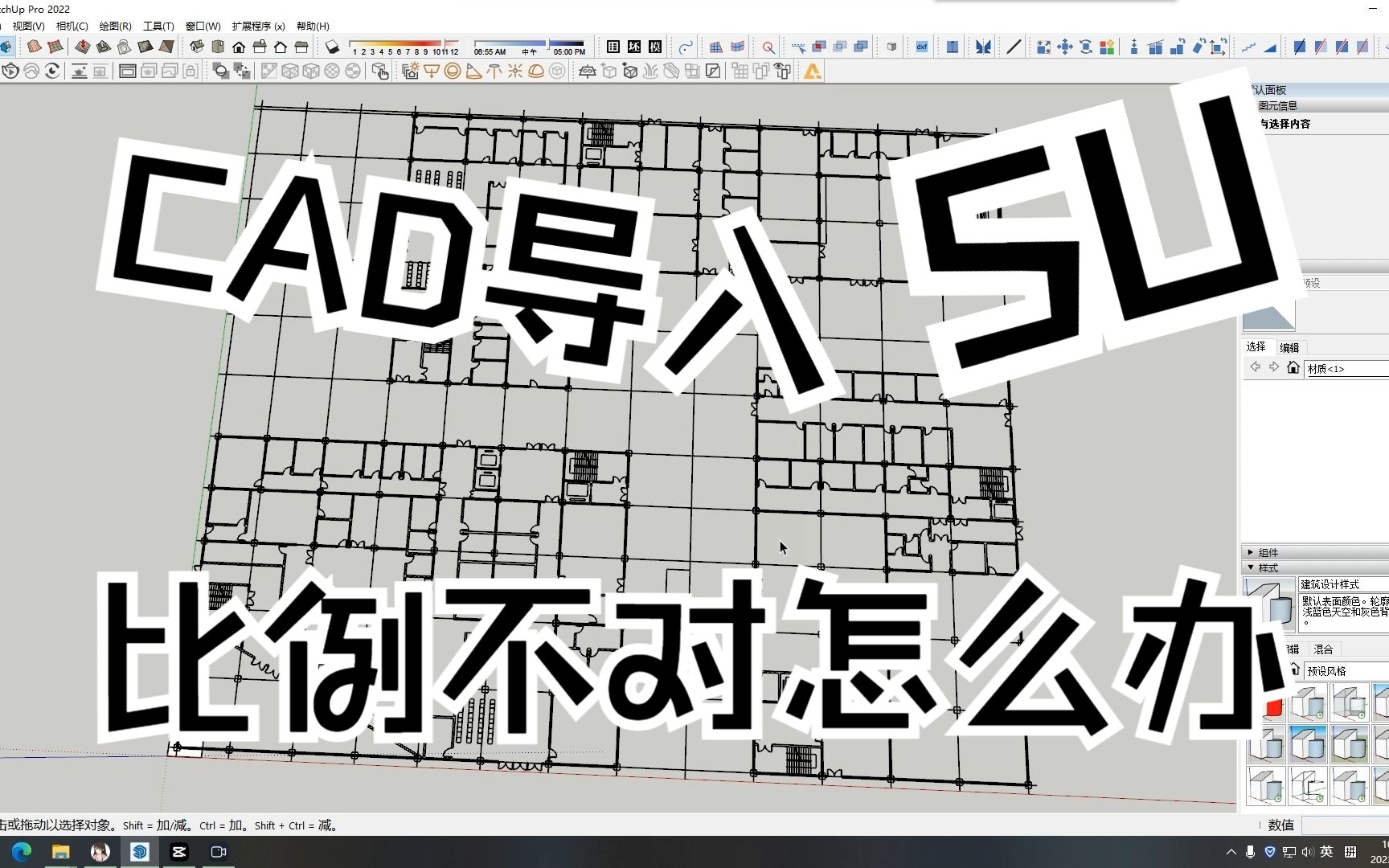
Task: Click the black-and-white eraser icon
Action: click(x=332, y=47)
